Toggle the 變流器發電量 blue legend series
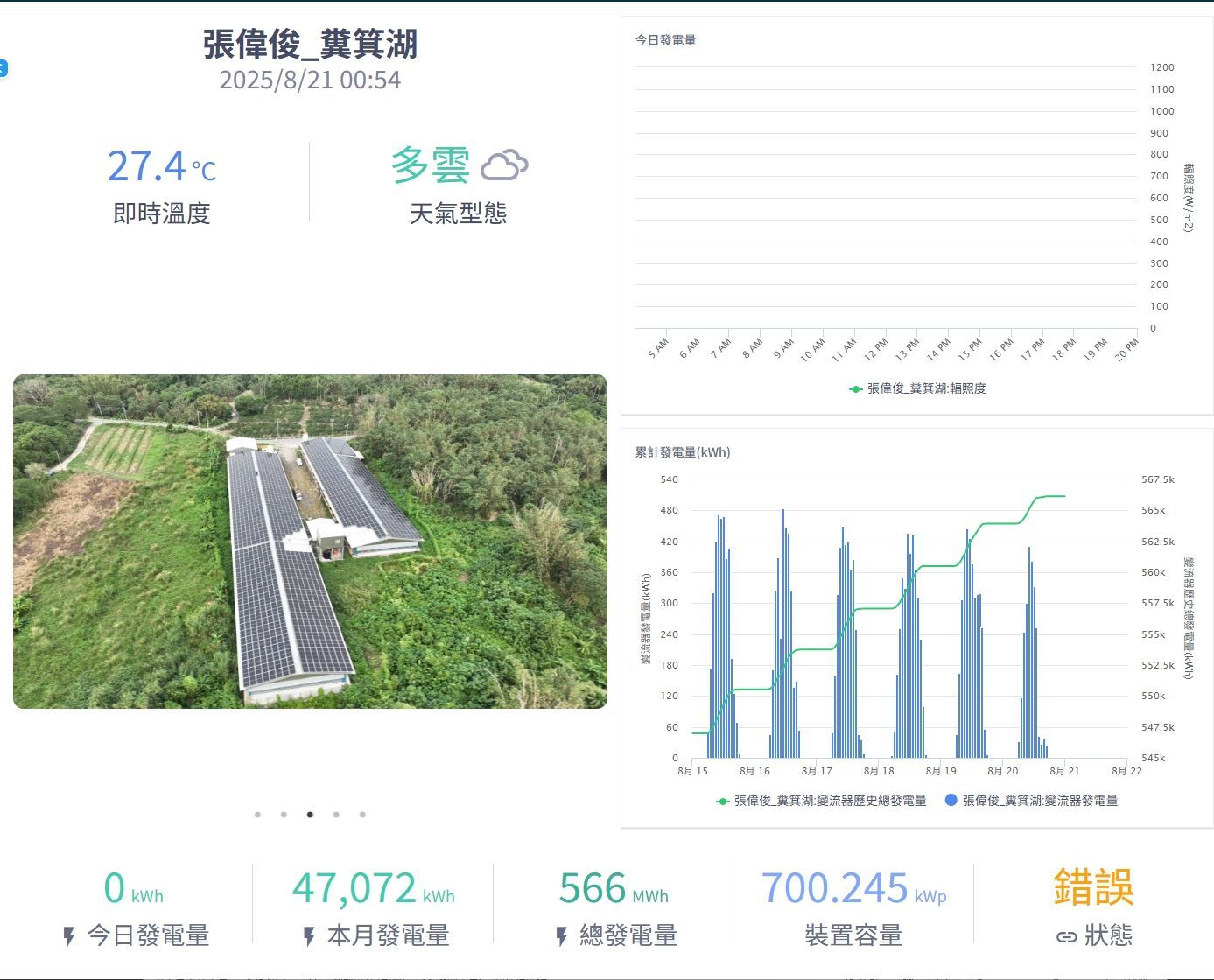 coord(1032,801)
